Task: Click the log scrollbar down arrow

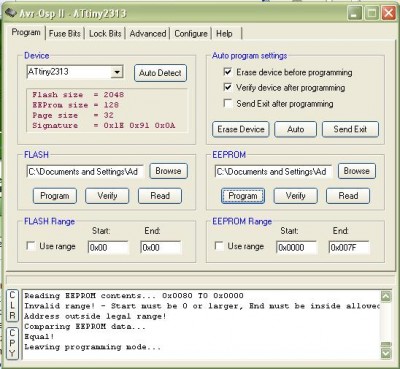Action: pos(386,353)
